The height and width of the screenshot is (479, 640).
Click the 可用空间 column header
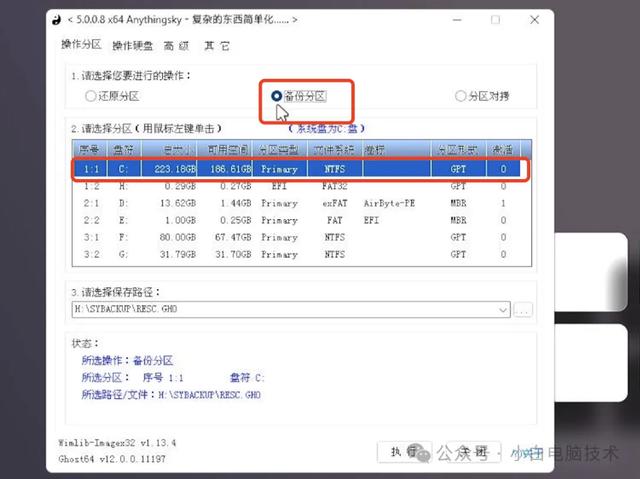point(224,149)
